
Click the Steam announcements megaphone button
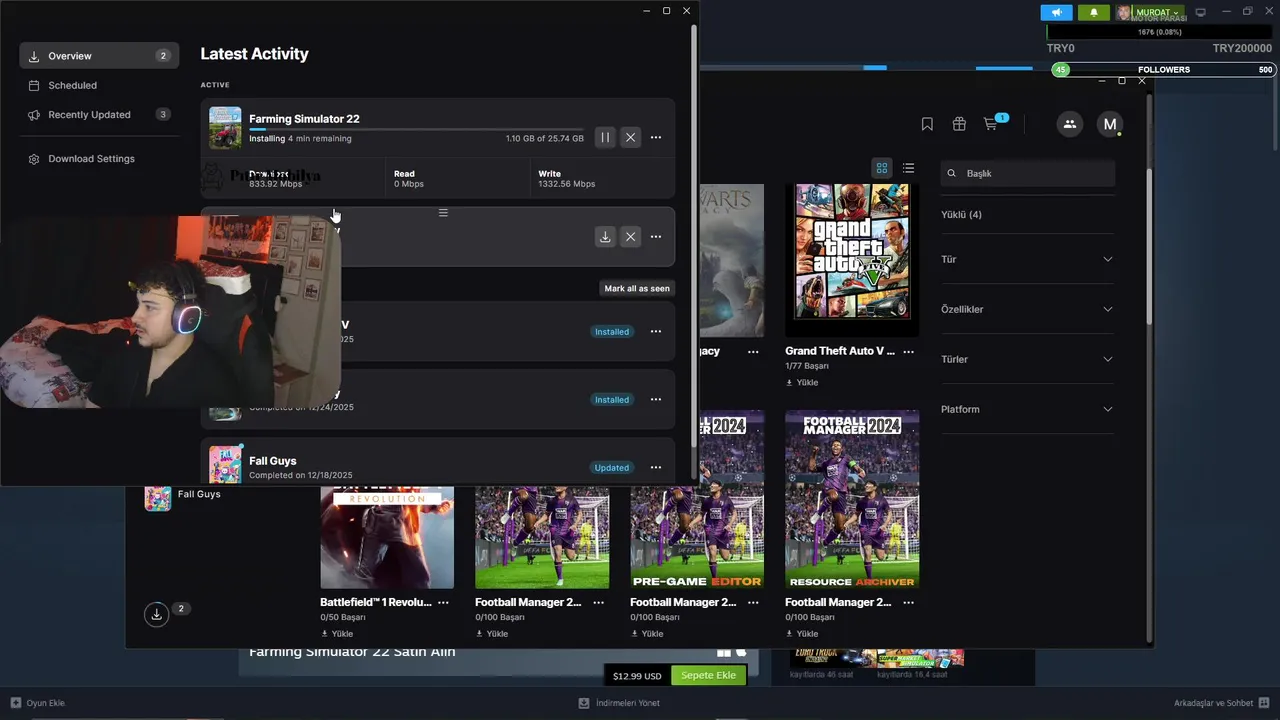[1056, 12]
